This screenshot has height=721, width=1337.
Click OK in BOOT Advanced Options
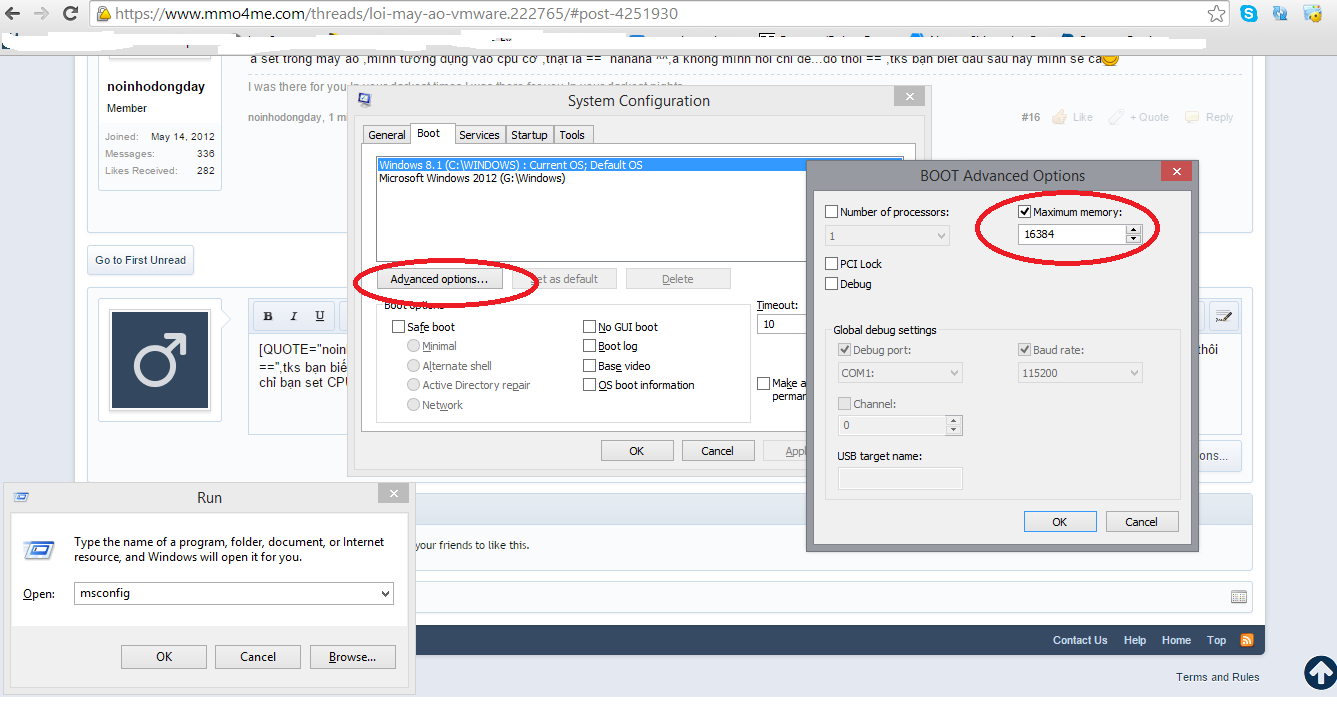point(1060,522)
